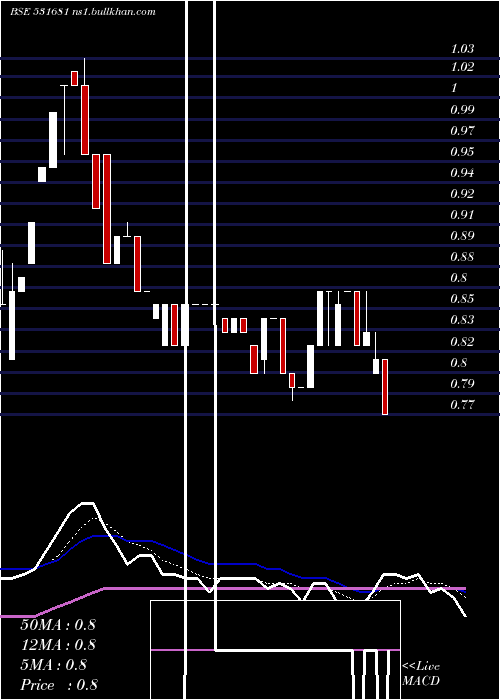Click the 50MA : 0.8 readout
500x700 pixels.
pos(58,624)
